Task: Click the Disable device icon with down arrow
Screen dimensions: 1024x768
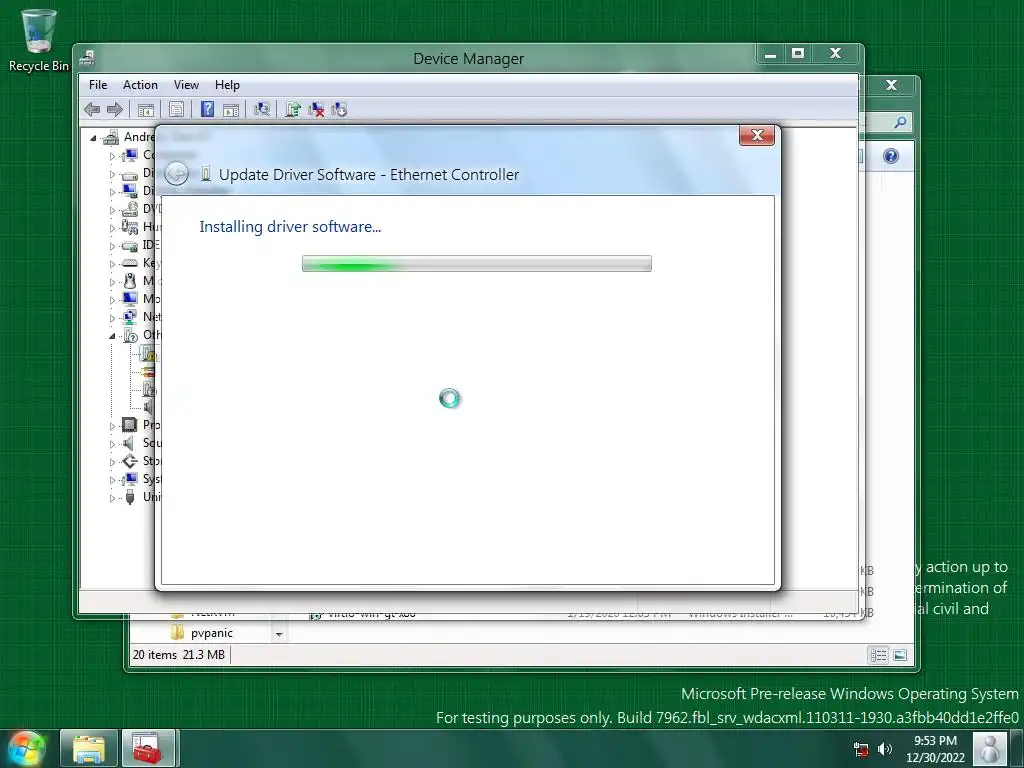Action: (x=339, y=110)
